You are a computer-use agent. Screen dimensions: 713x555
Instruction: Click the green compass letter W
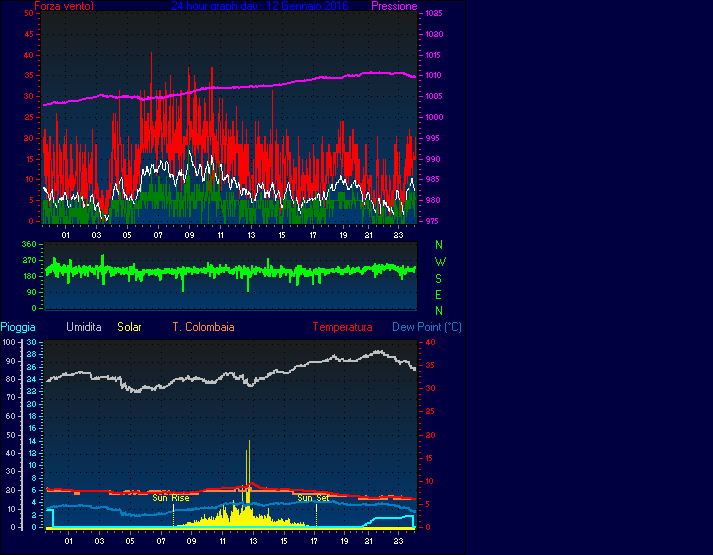tap(440, 262)
